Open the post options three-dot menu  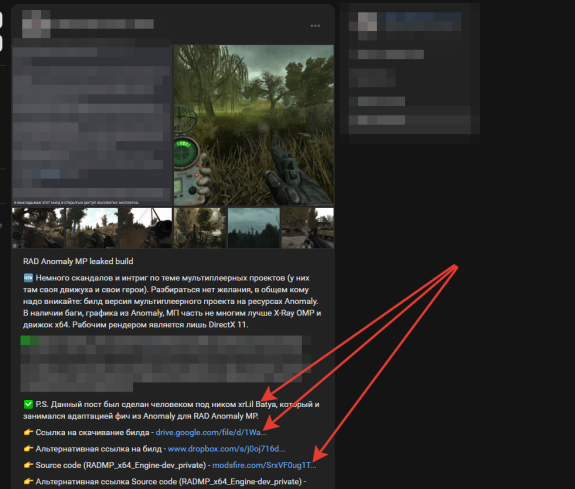click(x=315, y=26)
